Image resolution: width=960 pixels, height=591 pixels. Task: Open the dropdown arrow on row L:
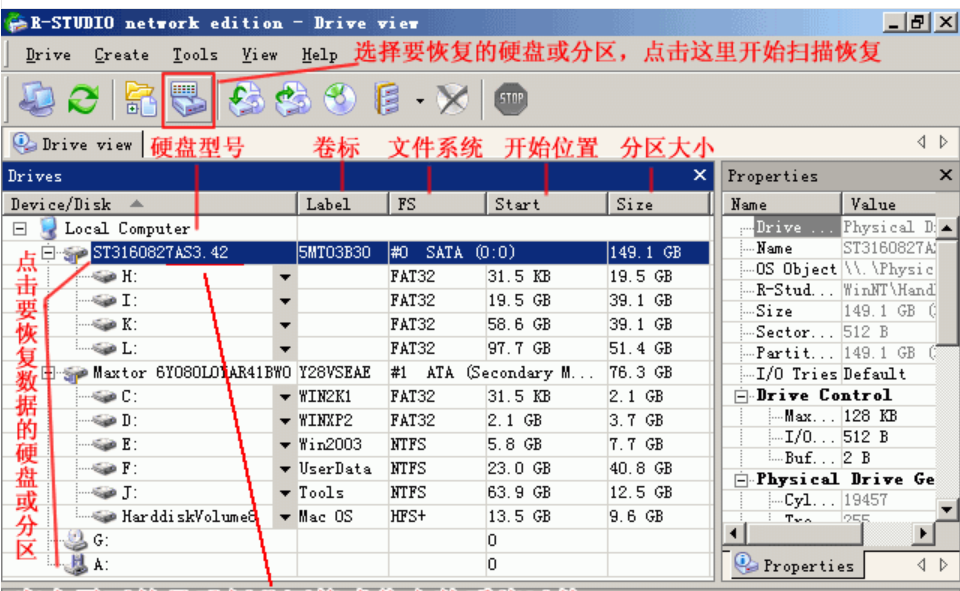point(285,349)
